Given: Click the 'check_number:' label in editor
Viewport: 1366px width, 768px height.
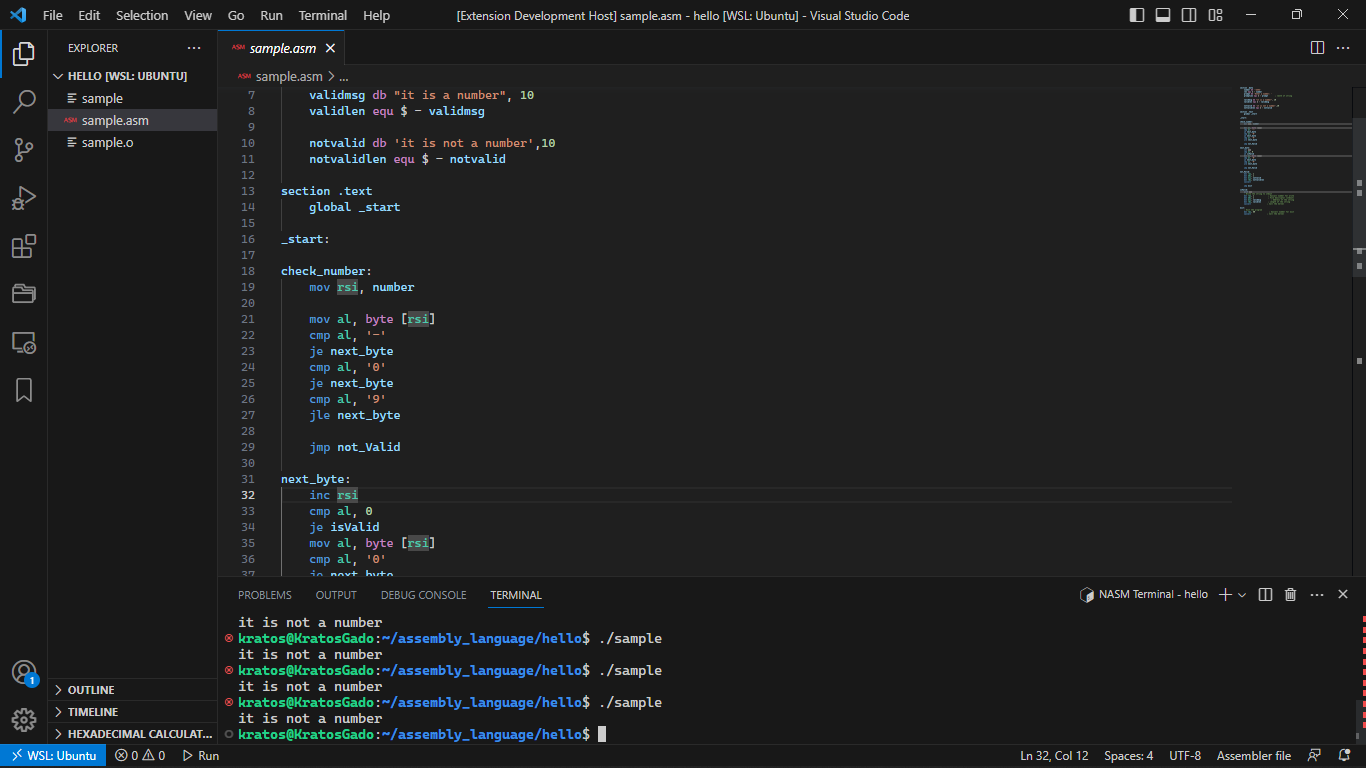Looking at the screenshot, I should [326, 271].
